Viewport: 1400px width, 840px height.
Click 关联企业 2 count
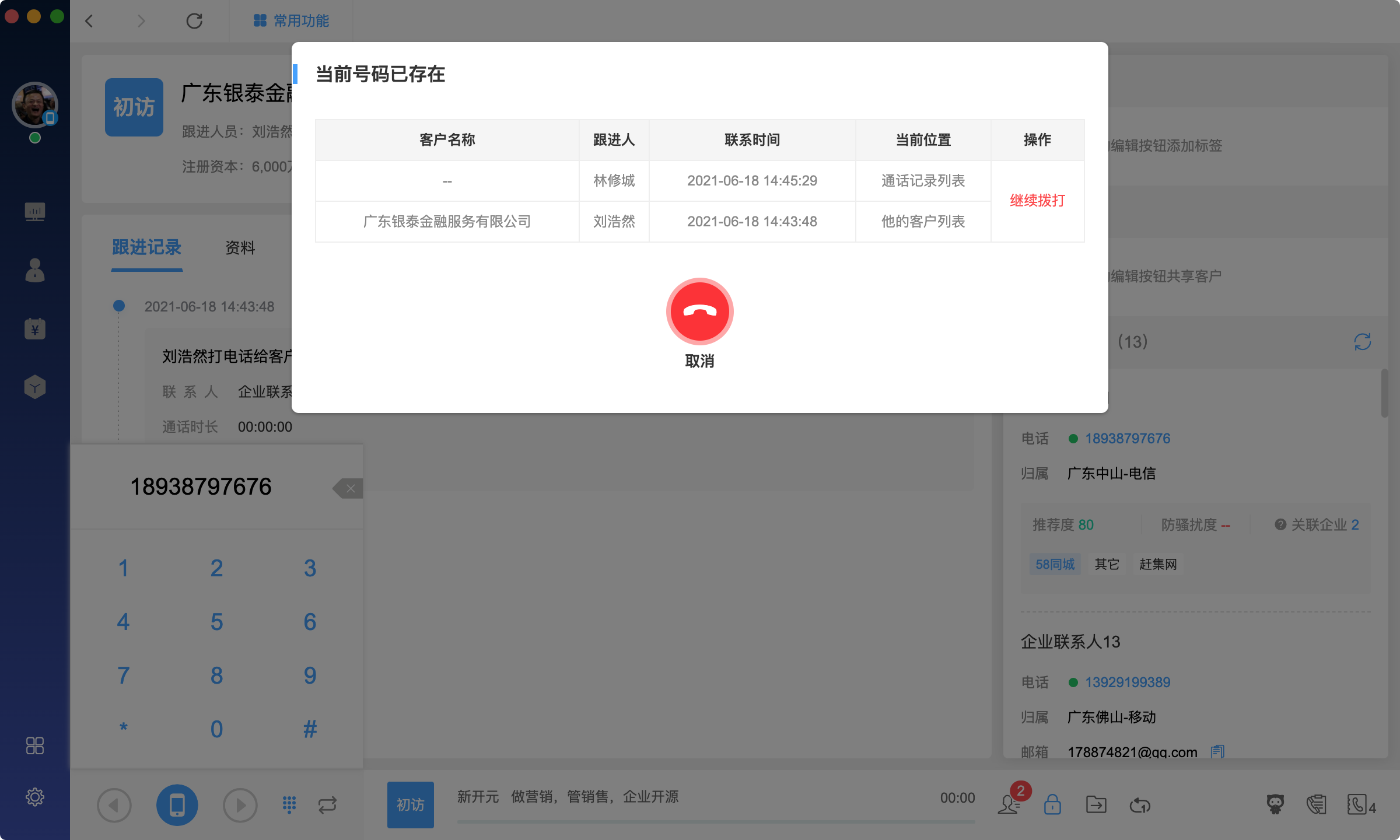pos(1354,524)
